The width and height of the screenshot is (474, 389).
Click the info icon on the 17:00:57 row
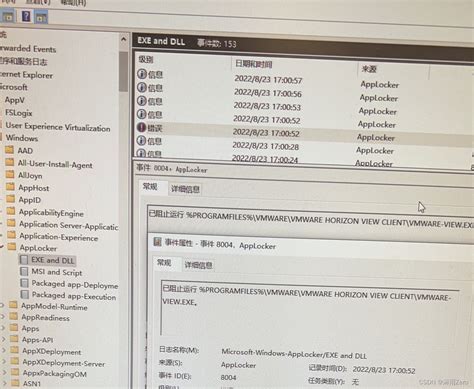142,74
